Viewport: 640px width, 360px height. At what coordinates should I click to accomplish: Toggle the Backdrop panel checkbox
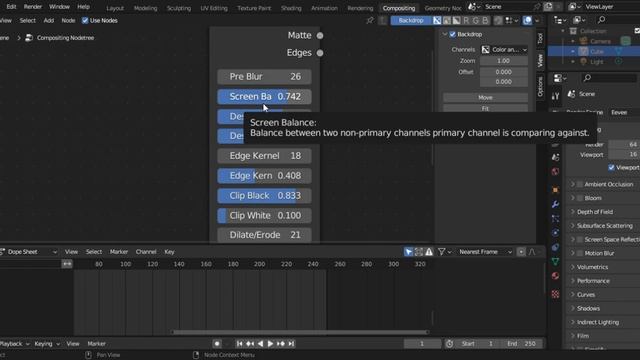click(452, 34)
